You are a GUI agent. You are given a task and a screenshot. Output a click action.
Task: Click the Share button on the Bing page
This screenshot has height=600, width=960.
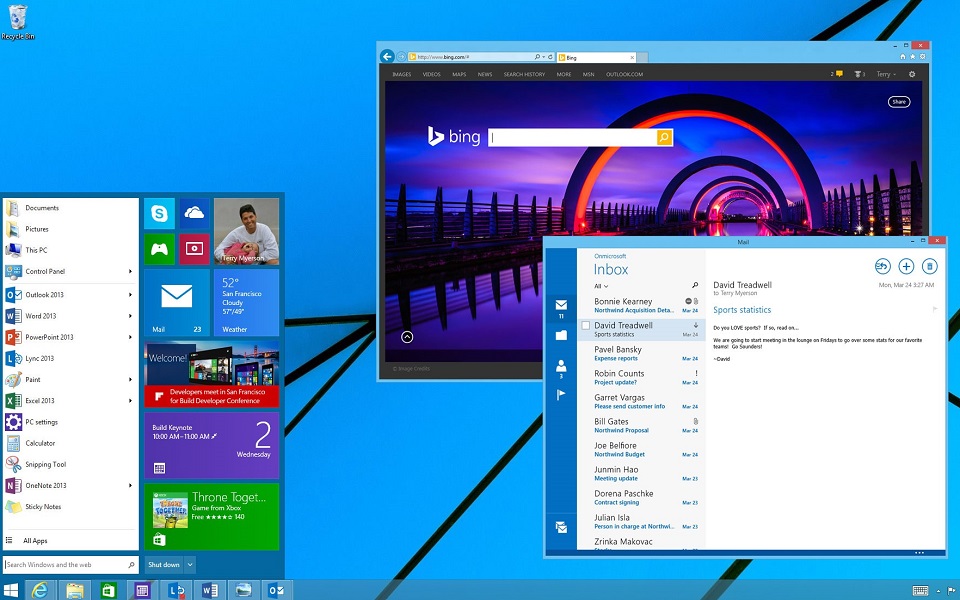click(x=898, y=101)
